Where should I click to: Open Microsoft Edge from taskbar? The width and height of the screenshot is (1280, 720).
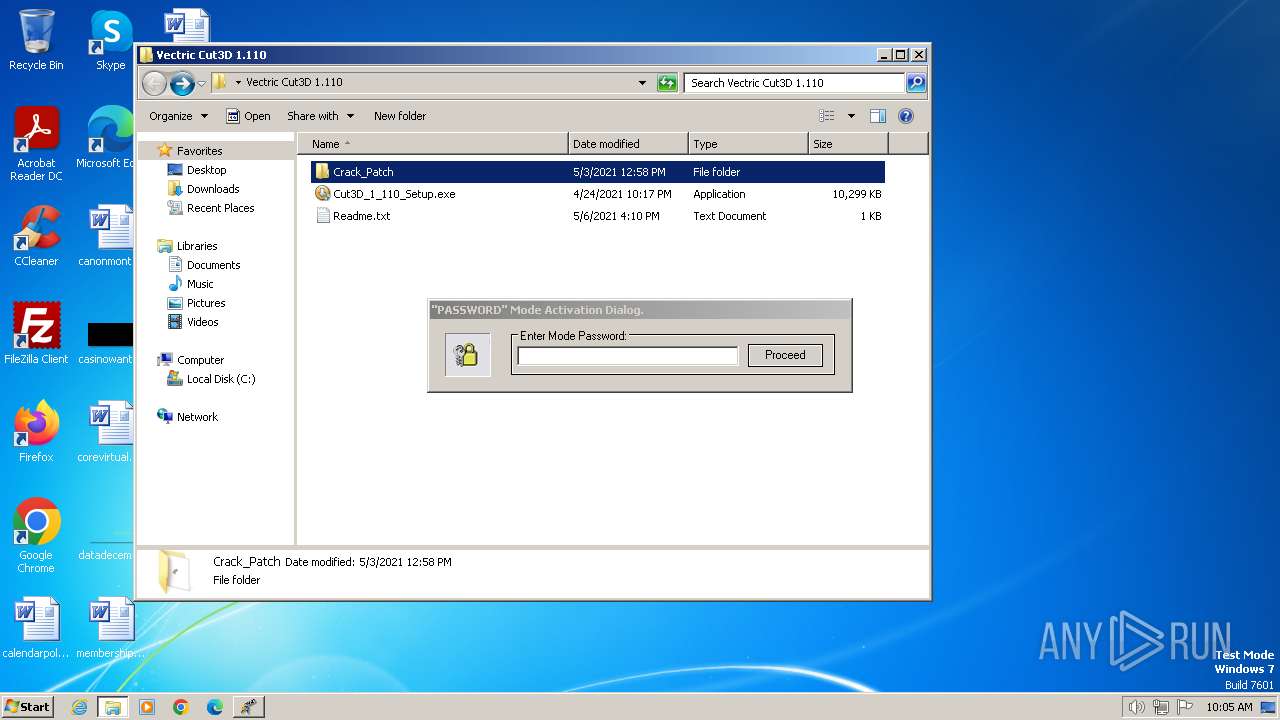(x=215, y=707)
